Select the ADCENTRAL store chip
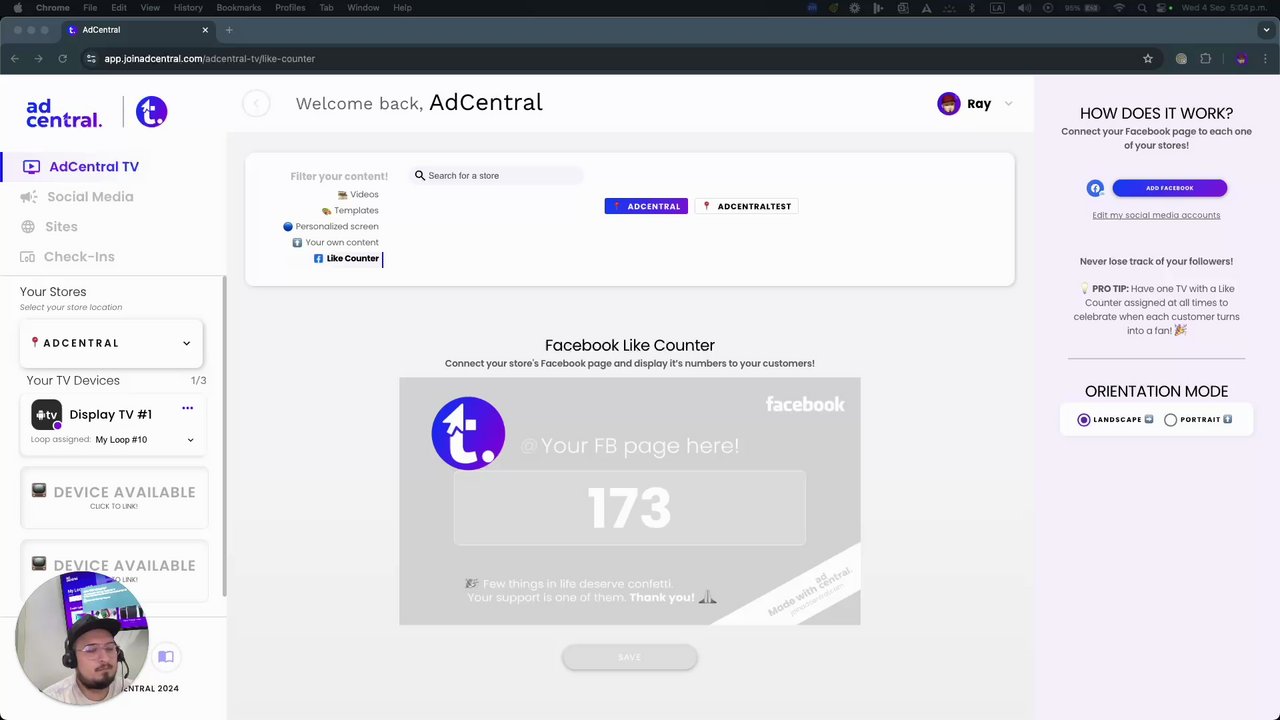This screenshot has height=720, width=1280. pyautogui.click(x=646, y=206)
